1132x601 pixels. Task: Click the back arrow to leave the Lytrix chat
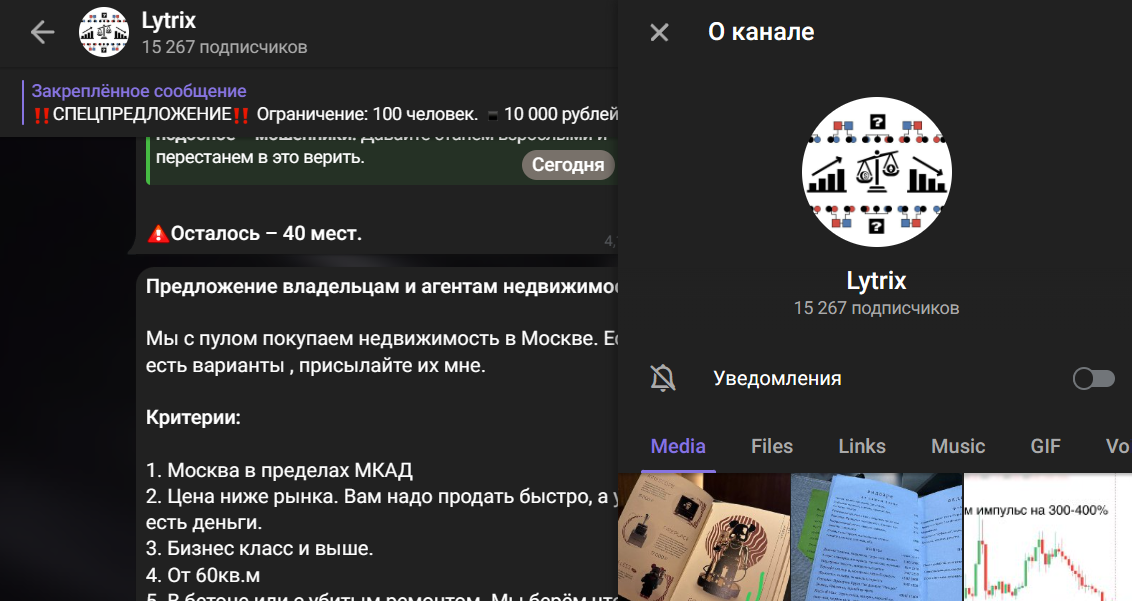(x=42, y=31)
